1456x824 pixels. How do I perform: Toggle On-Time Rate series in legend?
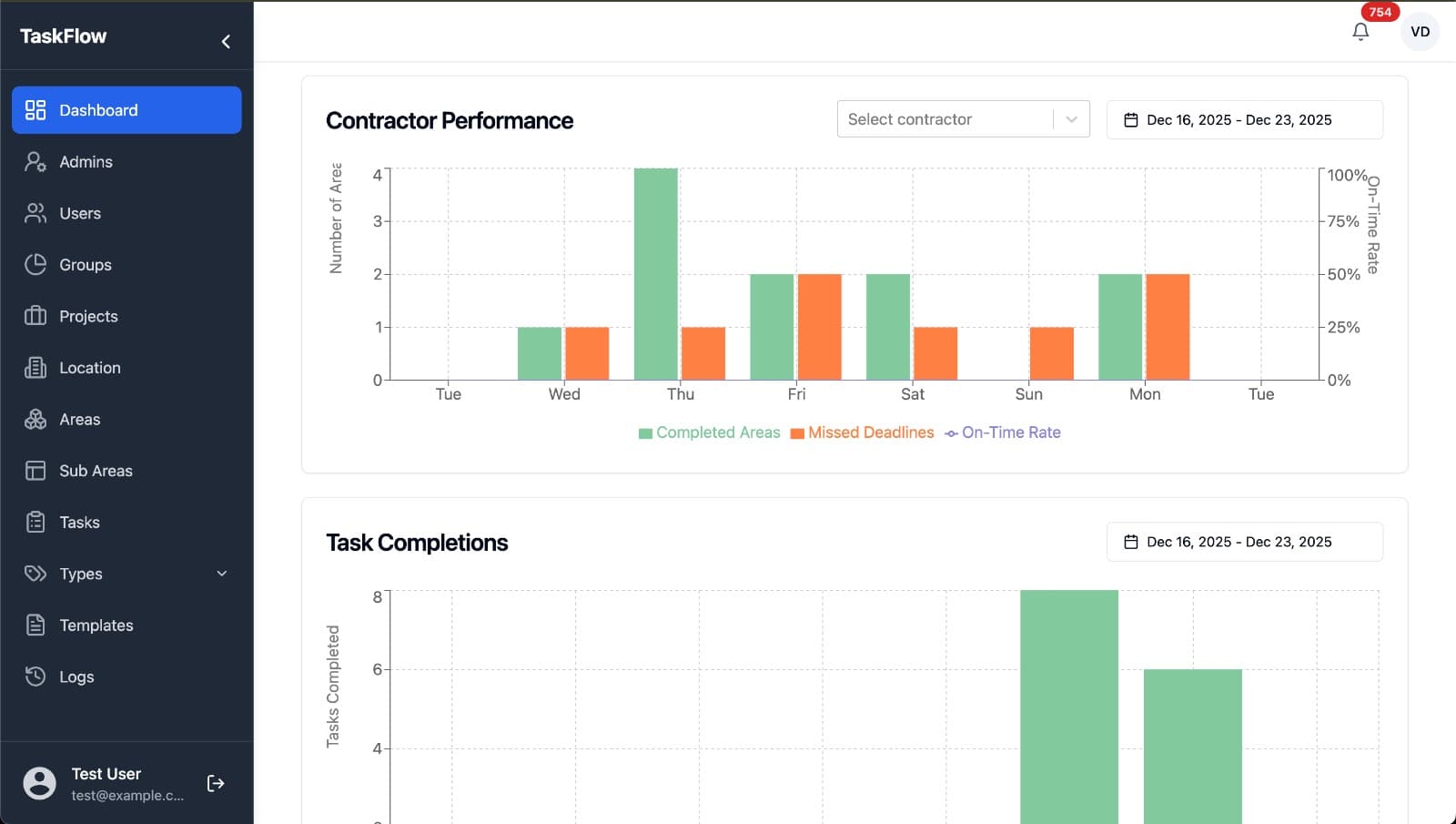(x=1003, y=432)
